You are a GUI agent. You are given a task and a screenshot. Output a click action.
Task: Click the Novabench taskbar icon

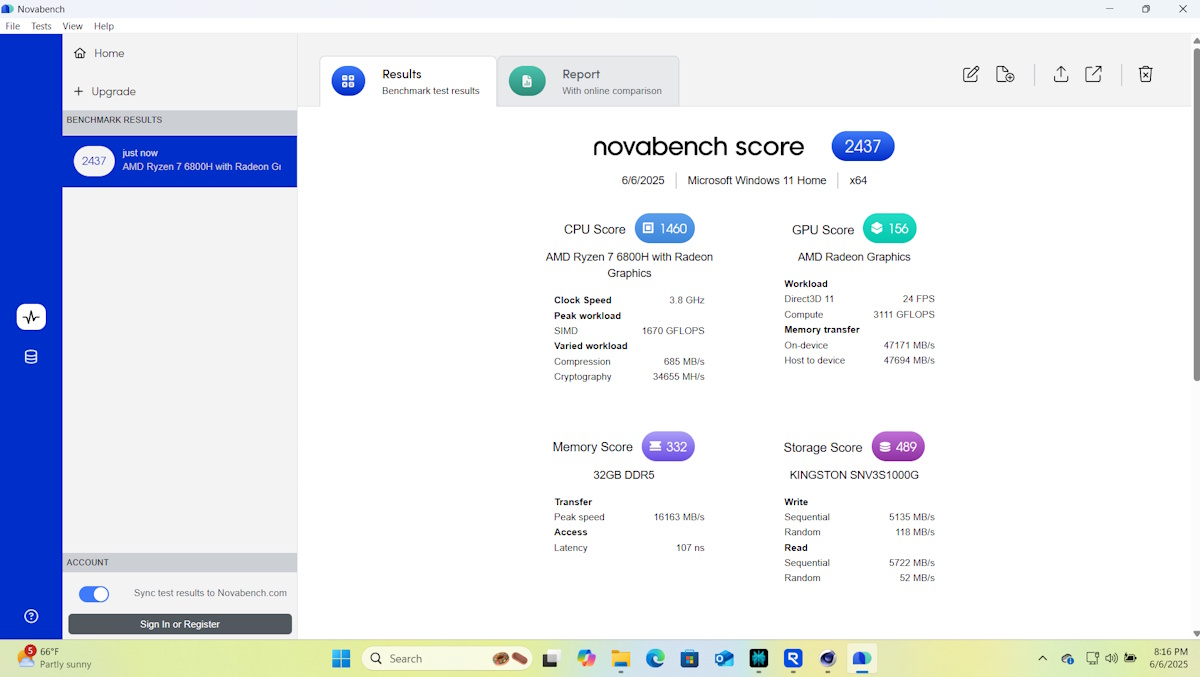(x=861, y=658)
